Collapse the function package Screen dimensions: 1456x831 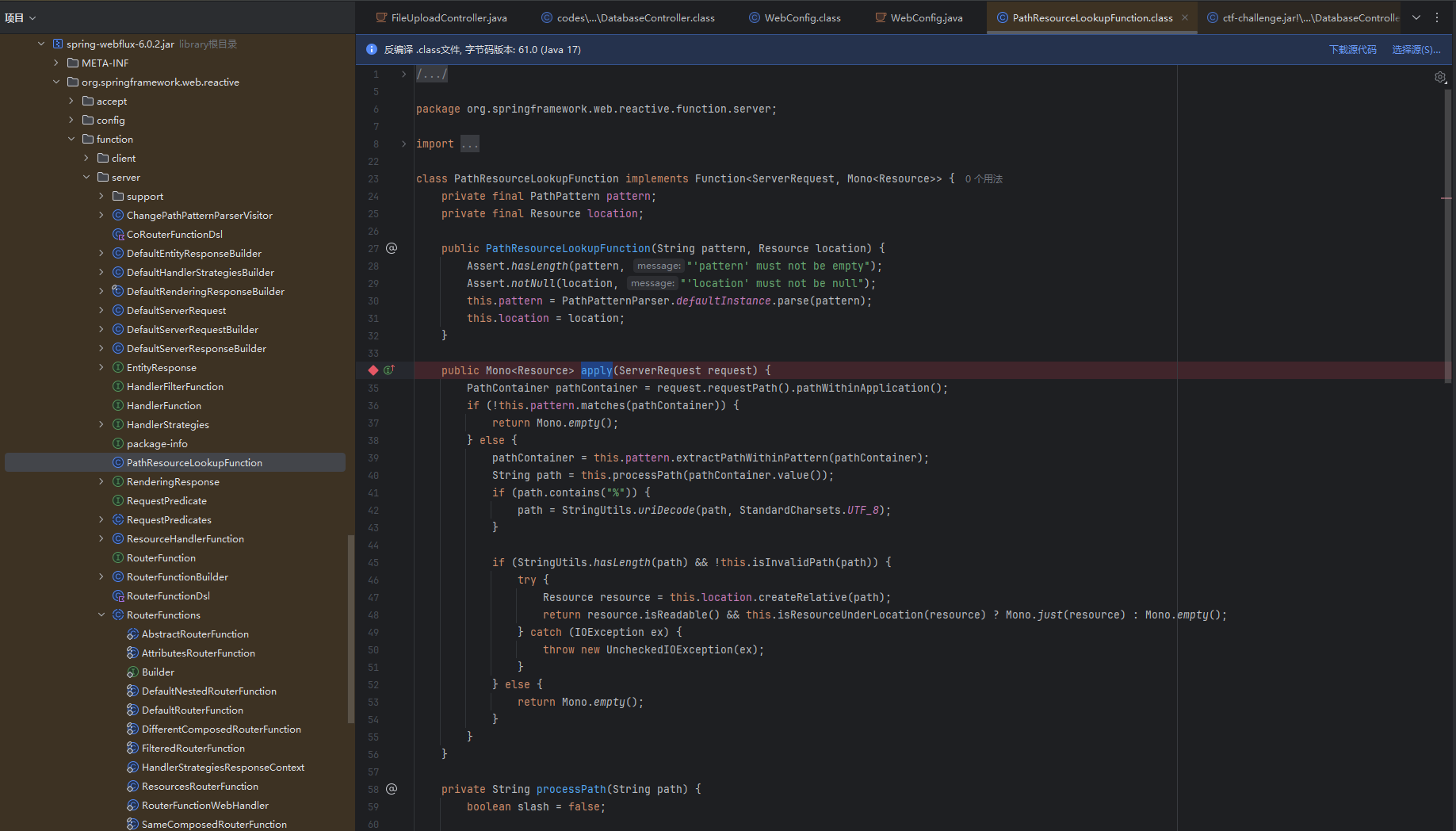click(x=71, y=139)
